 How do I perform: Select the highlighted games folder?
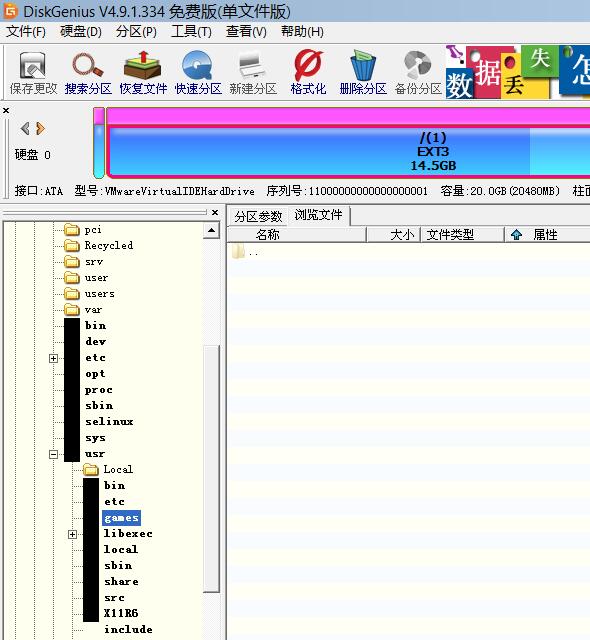122,518
